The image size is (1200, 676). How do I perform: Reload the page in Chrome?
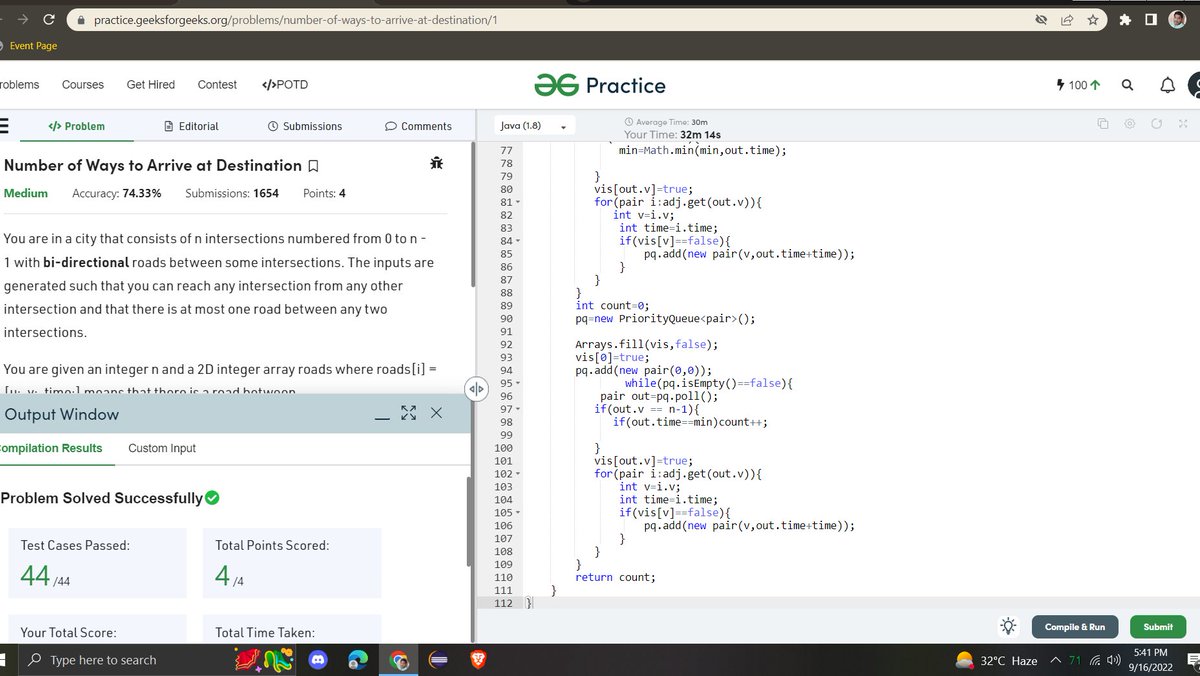(x=48, y=20)
